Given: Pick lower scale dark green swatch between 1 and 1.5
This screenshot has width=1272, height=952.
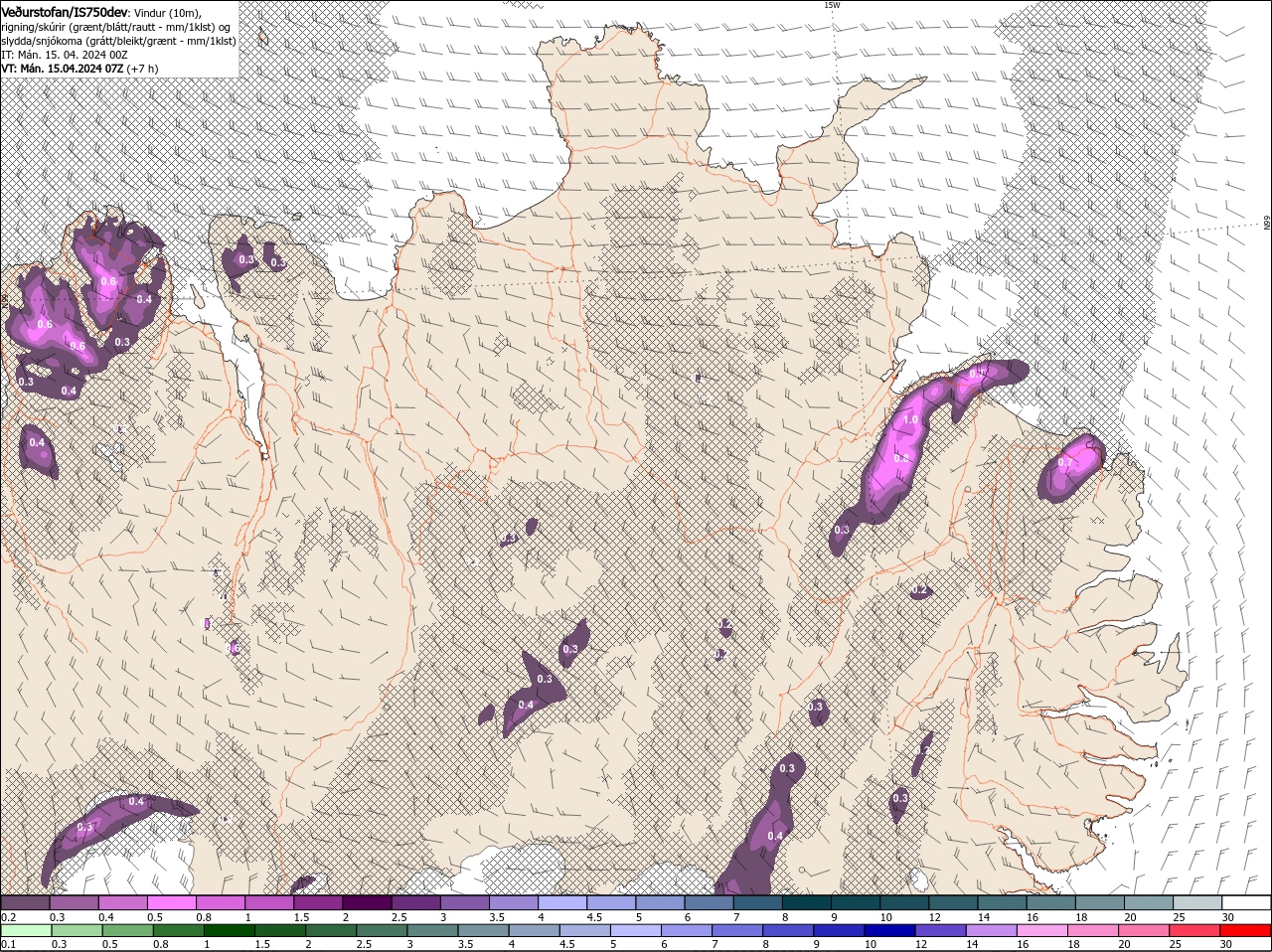Looking at the screenshot, I should pyautogui.click(x=231, y=930).
